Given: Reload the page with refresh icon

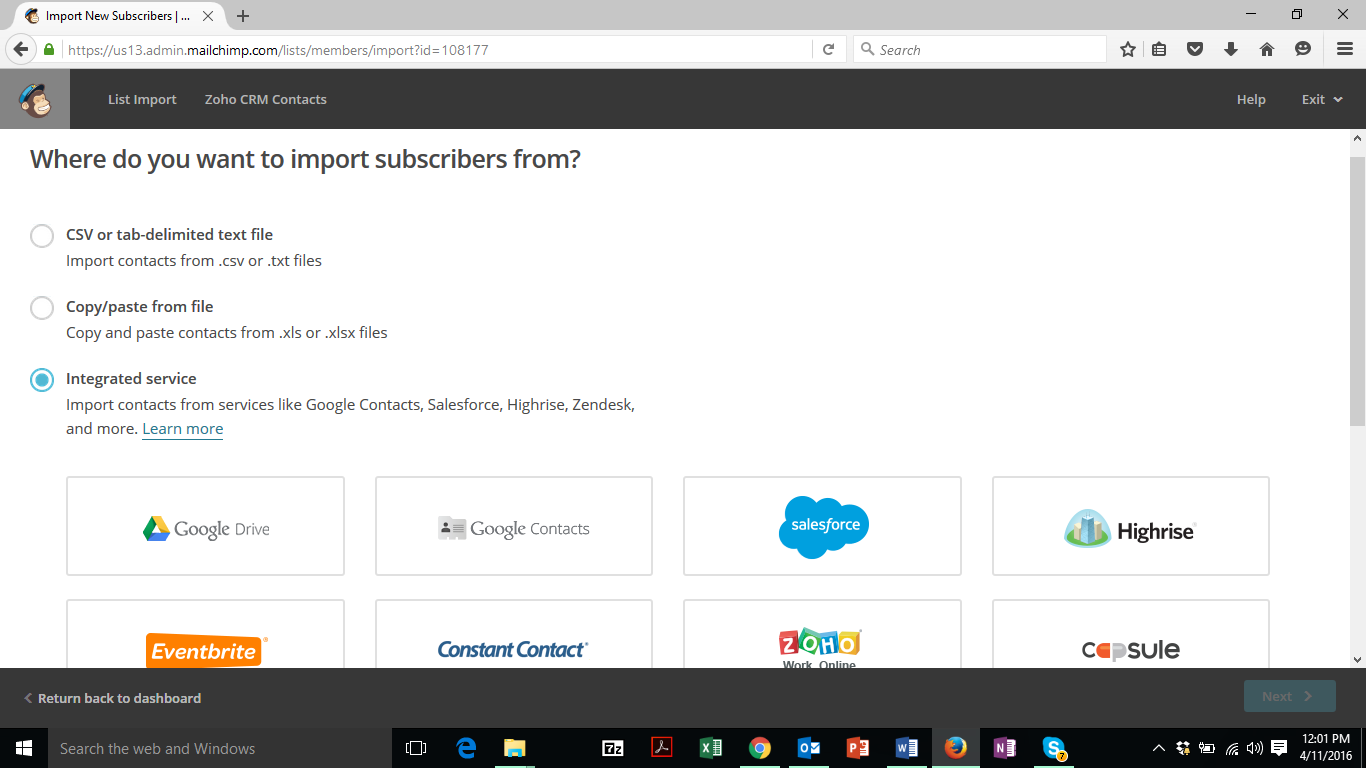Looking at the screenshot, I should click(x=828, y=49).
